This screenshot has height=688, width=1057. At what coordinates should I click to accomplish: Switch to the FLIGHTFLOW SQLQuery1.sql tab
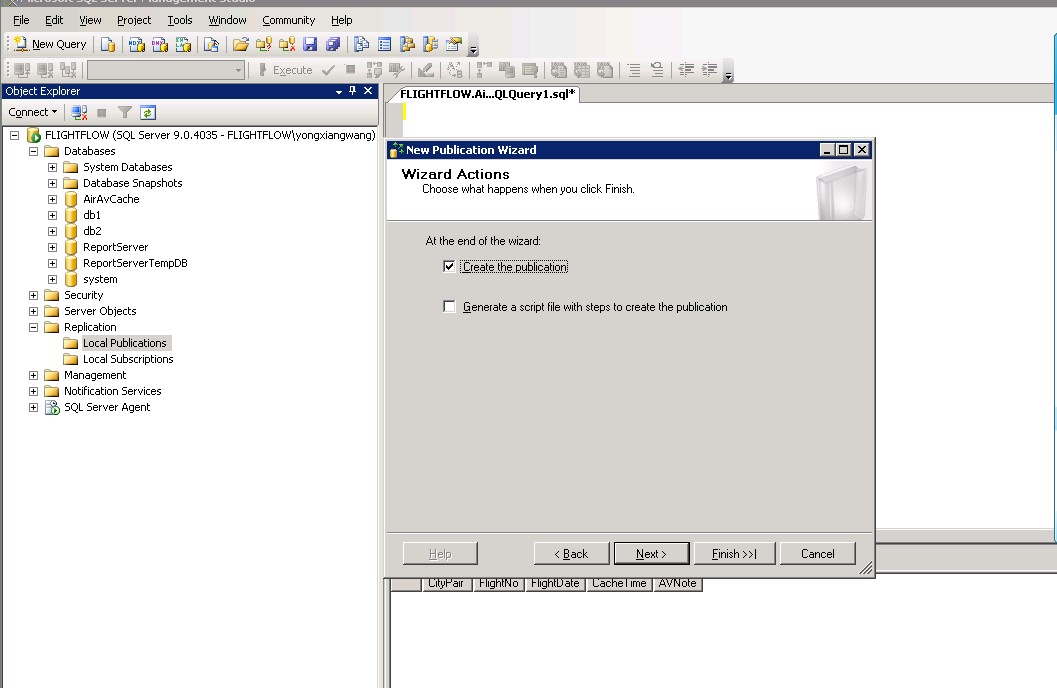(487, 94)
